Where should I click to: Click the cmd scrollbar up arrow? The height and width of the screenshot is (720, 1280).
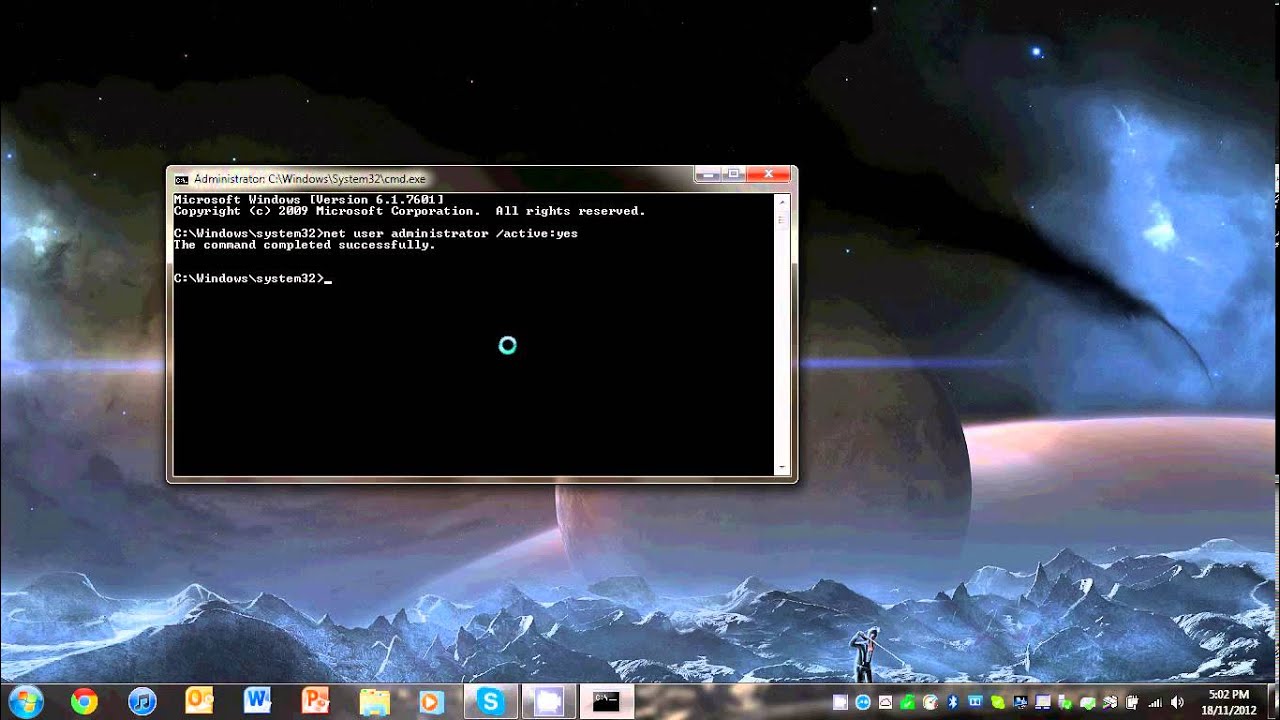point(782,201)
